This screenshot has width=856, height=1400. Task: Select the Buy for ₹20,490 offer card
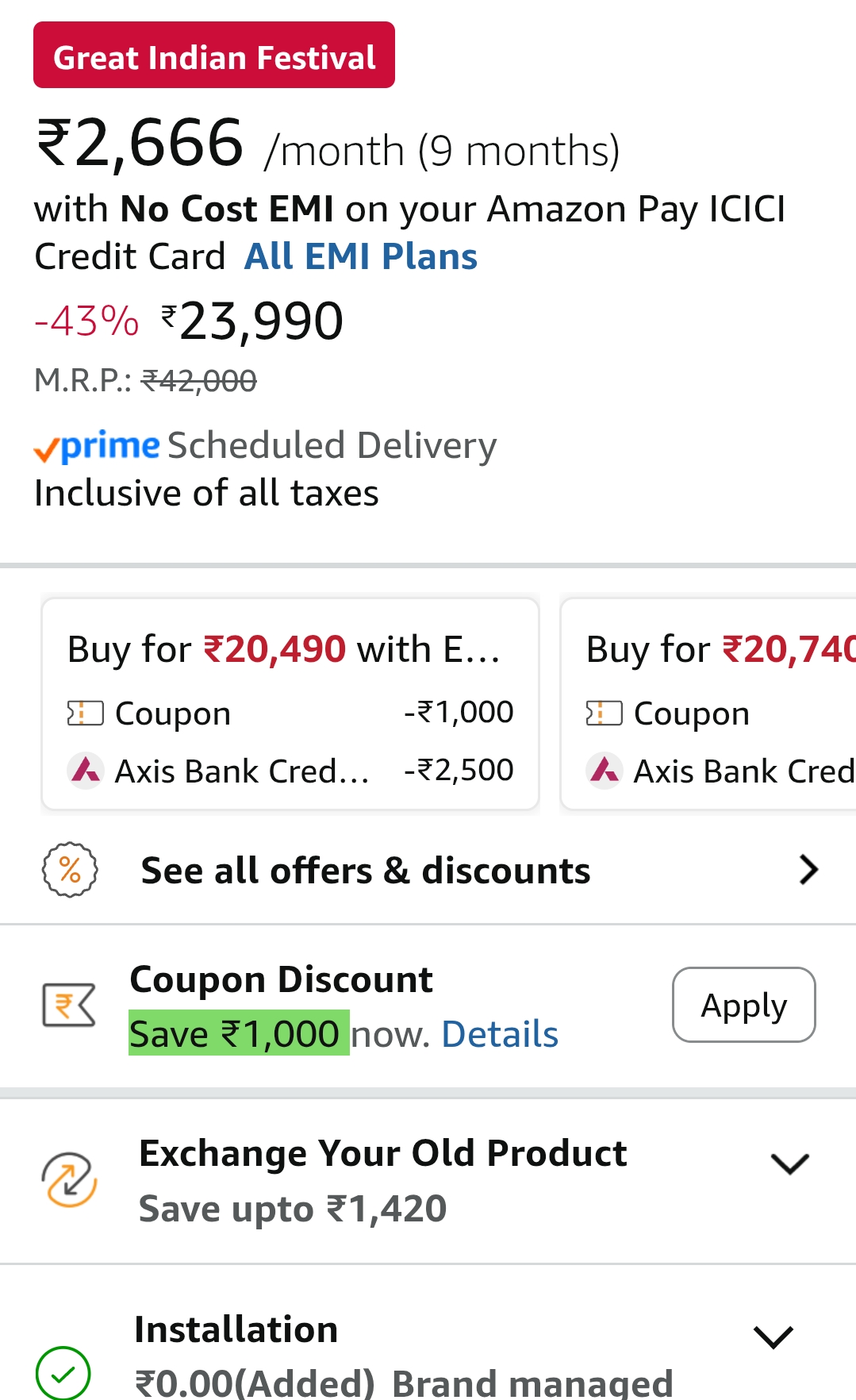tap(290, 703)
